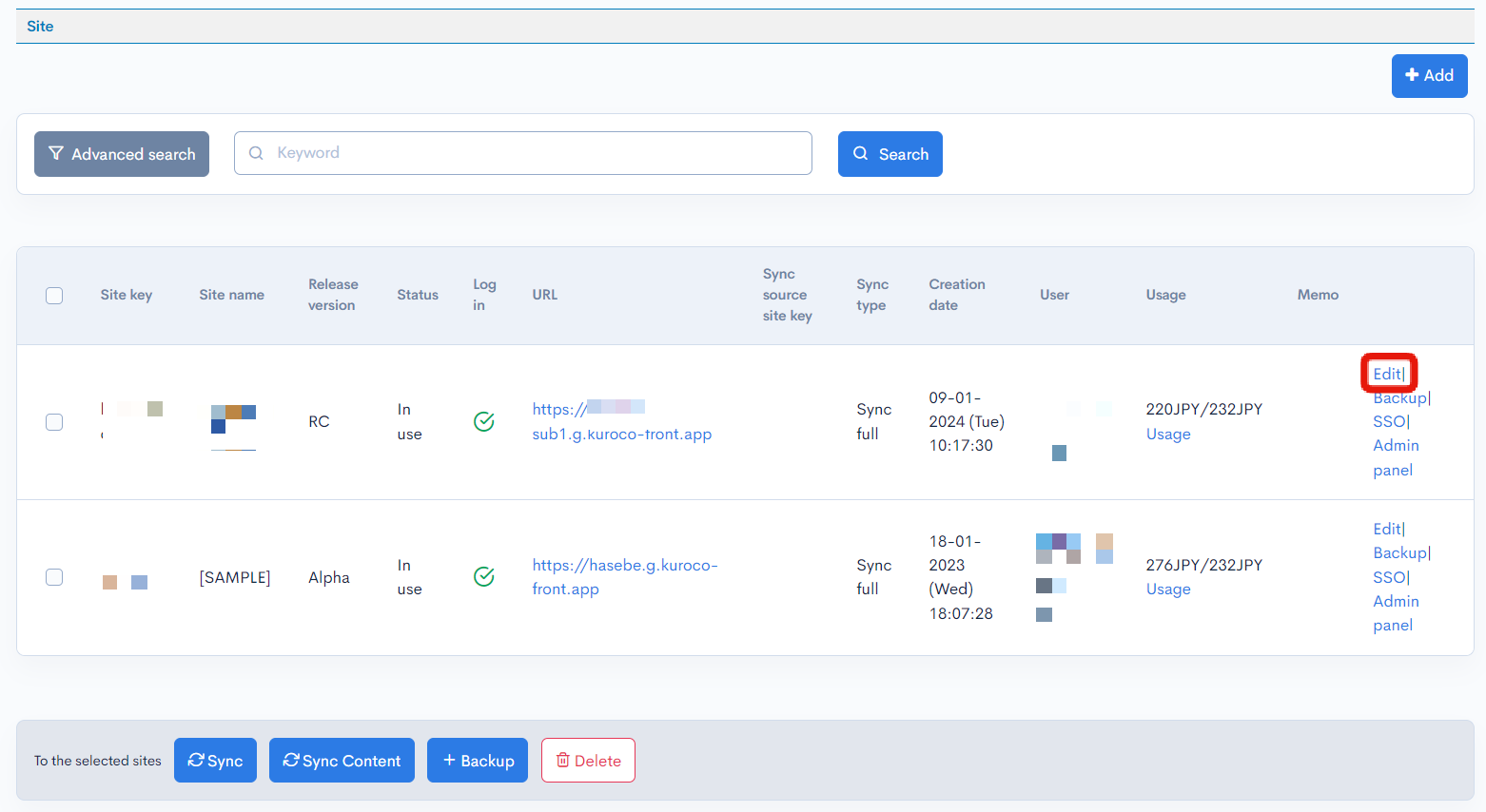Click the 276JPY/232JPY usage value
The image size is (1486, 812).
click(x=1204, y=565)
